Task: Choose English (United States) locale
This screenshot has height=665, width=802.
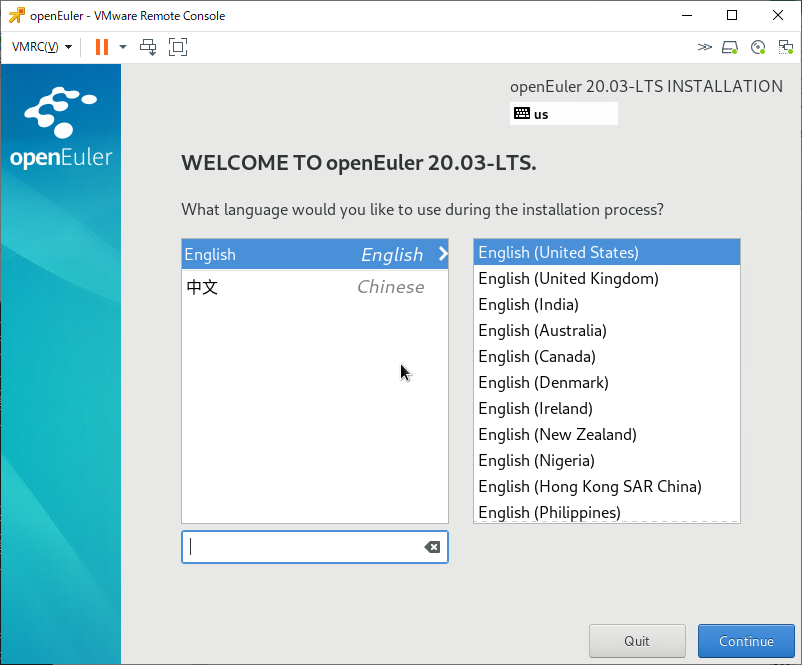Action: [x=607, y=252]
